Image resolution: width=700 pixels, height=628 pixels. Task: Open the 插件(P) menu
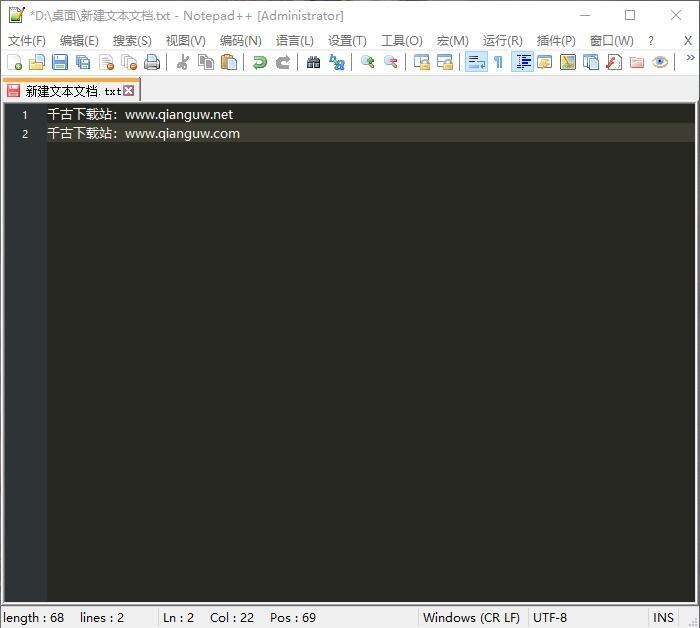[556, 41]
